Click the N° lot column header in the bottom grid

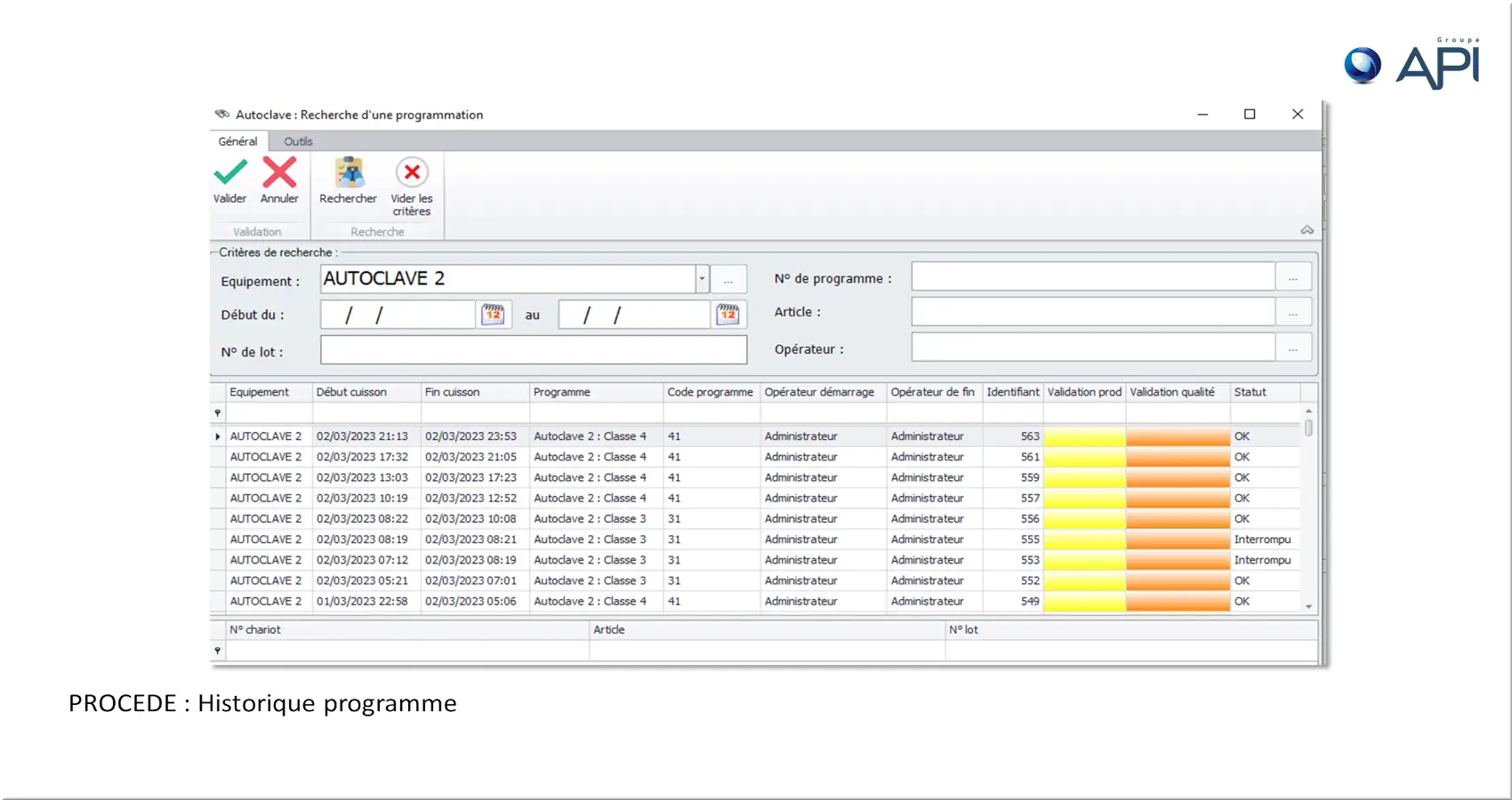coord(1131,629)
